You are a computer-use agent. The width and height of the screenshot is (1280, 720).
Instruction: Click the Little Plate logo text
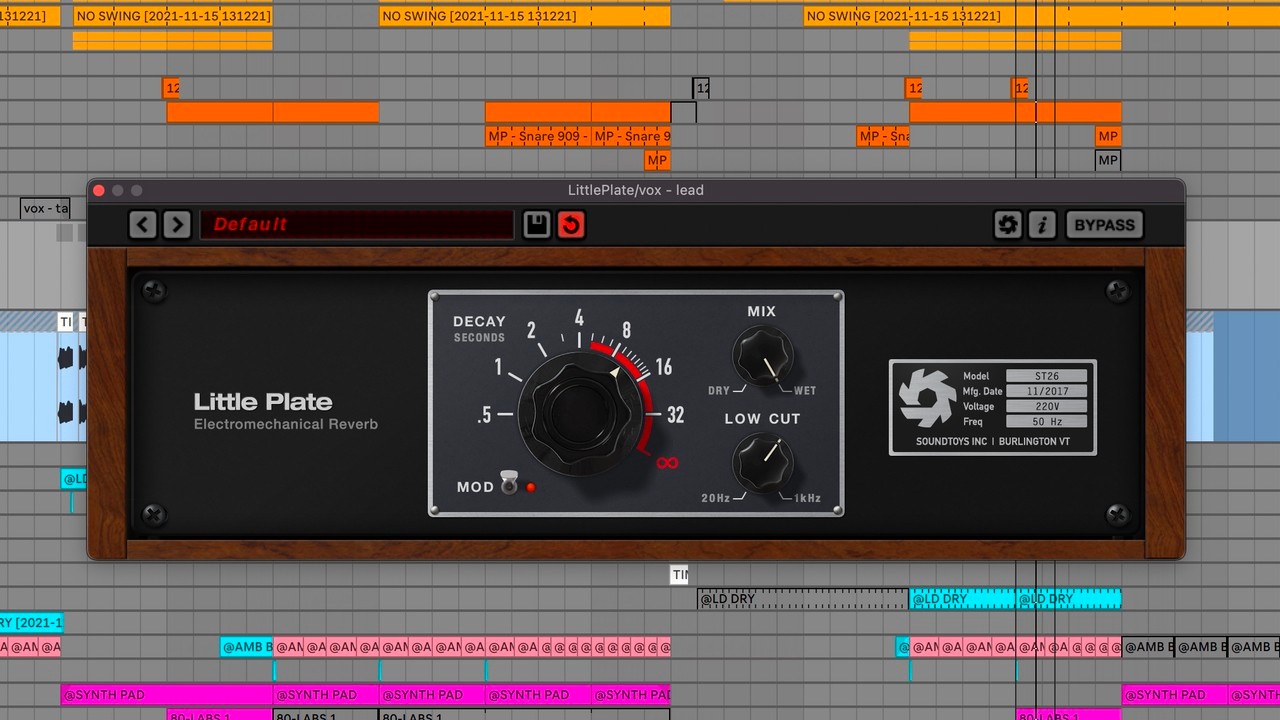click(x=263, y=402)
